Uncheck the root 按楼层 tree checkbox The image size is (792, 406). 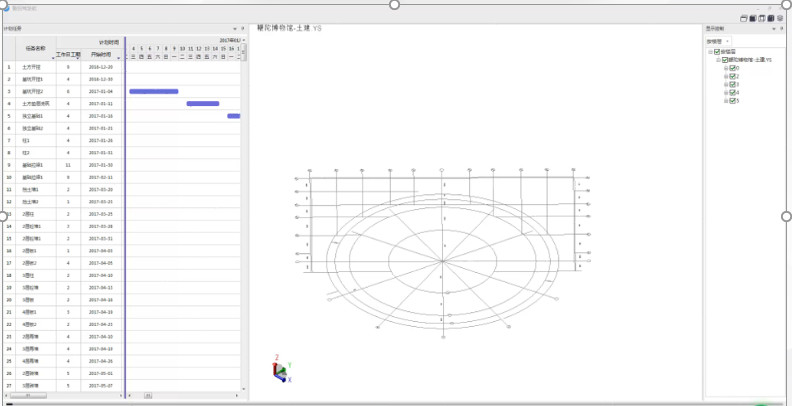point(718,53)
